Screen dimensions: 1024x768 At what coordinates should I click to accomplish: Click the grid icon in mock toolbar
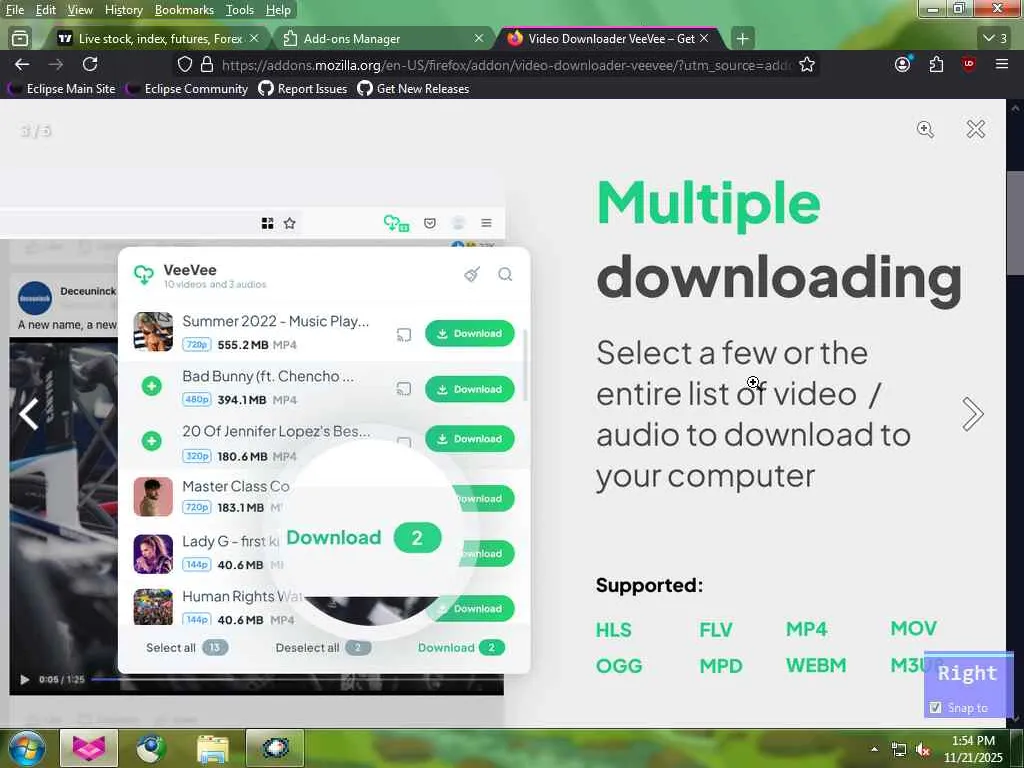(267, 223)
